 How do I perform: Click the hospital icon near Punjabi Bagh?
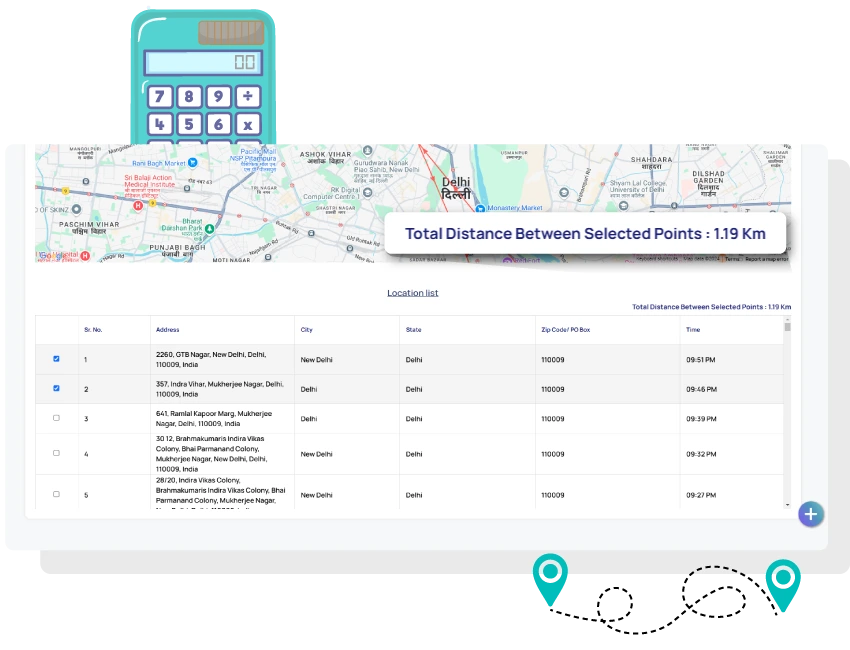pyautogui.click(x=85, y=256)
